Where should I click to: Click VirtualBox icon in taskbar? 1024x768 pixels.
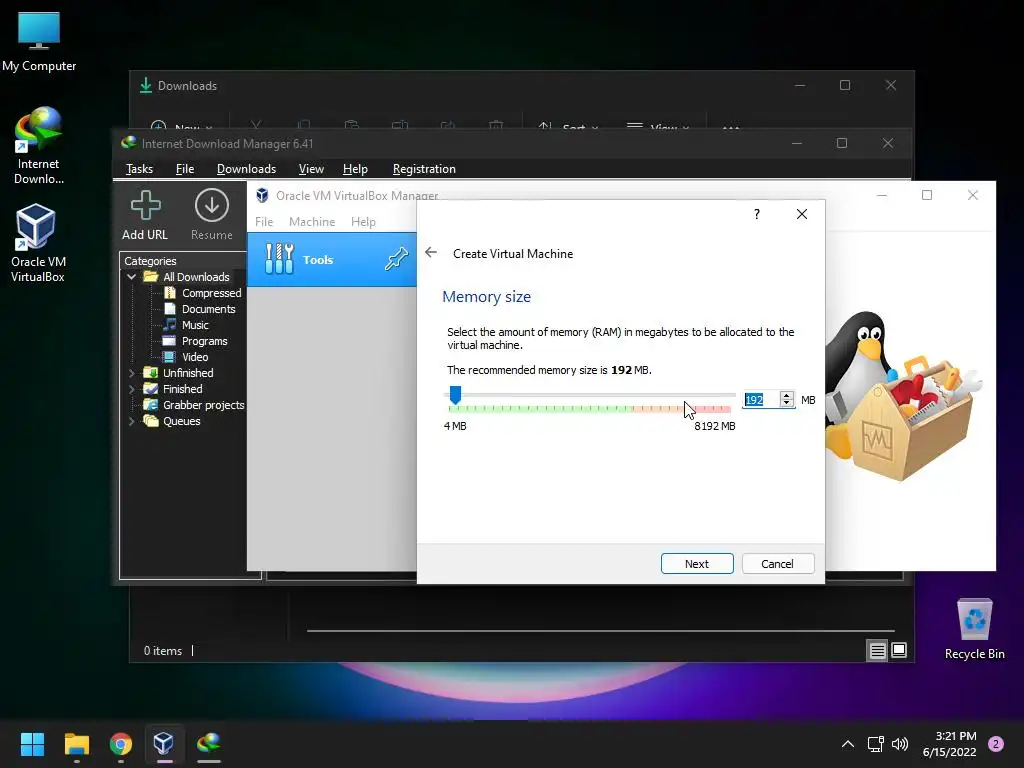pyautogui.click(x=164, y=743)
